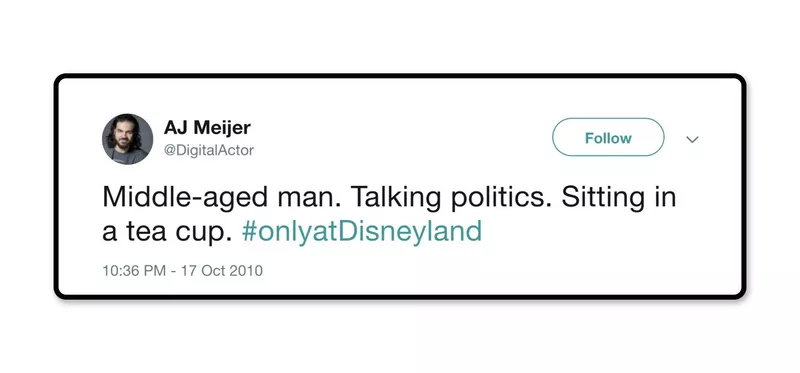Expand the tweet options chevron
800x373 pixels.
(692, 139)
